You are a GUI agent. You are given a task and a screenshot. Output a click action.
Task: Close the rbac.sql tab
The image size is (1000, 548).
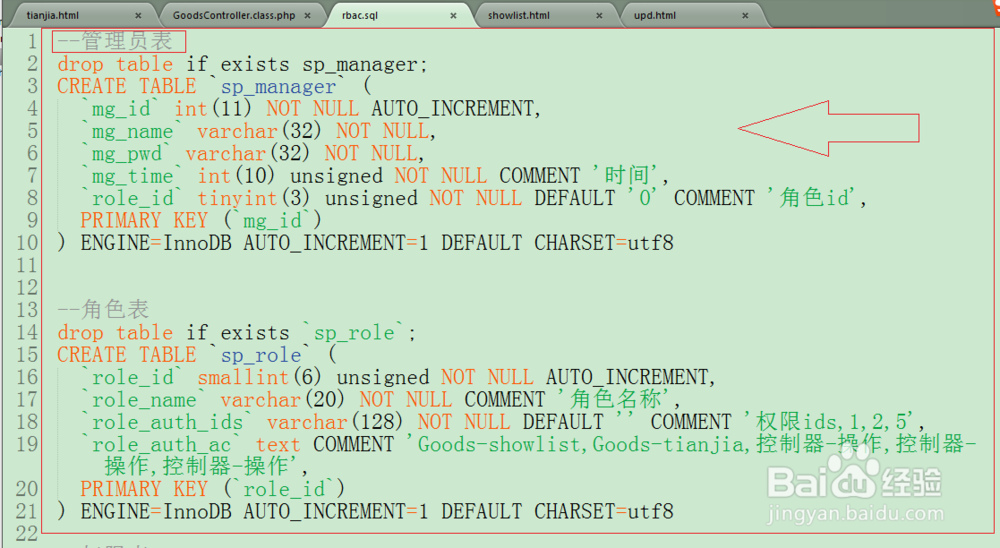453,15
